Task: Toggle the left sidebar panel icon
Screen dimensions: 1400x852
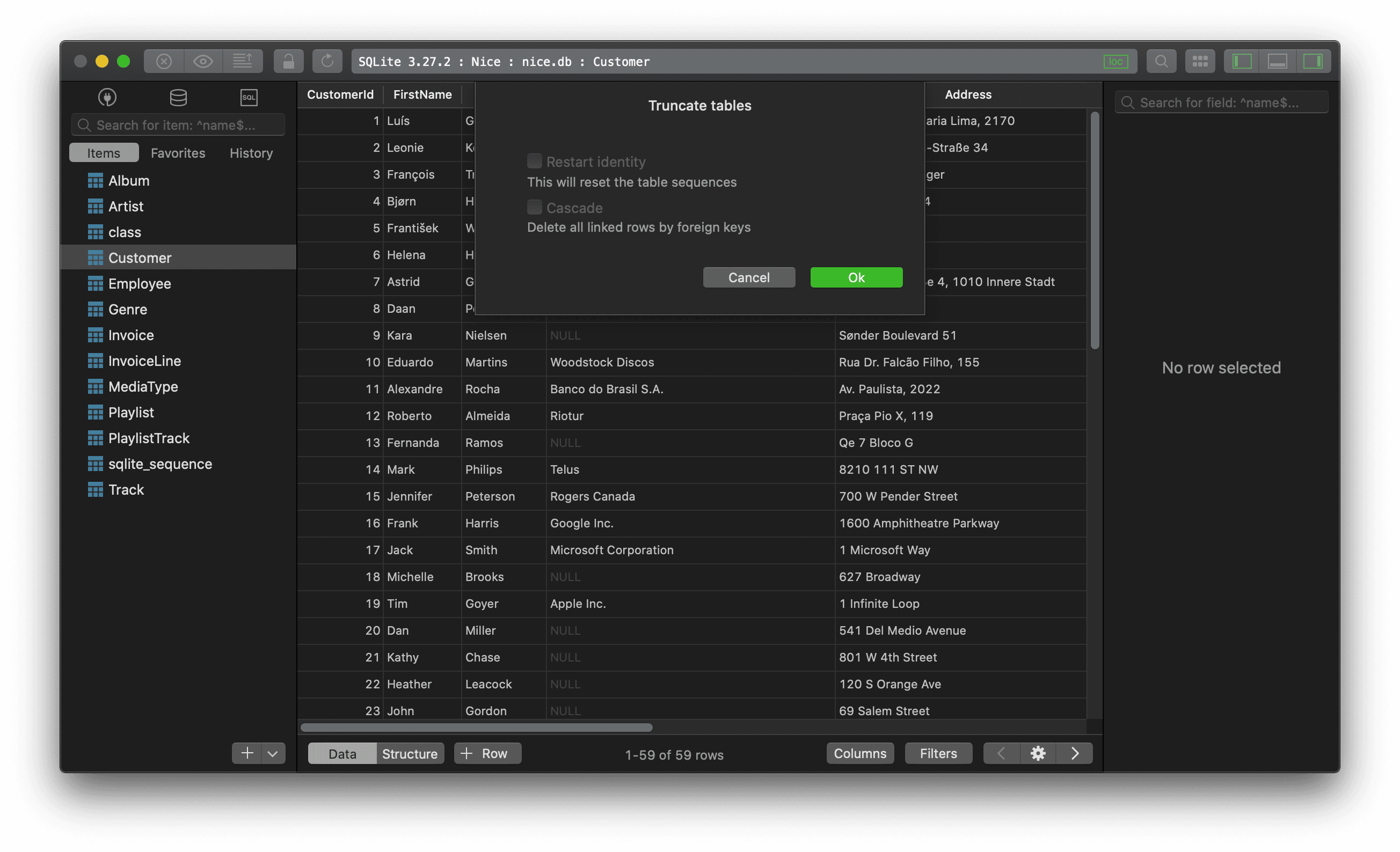Action: click(1242, 61)
